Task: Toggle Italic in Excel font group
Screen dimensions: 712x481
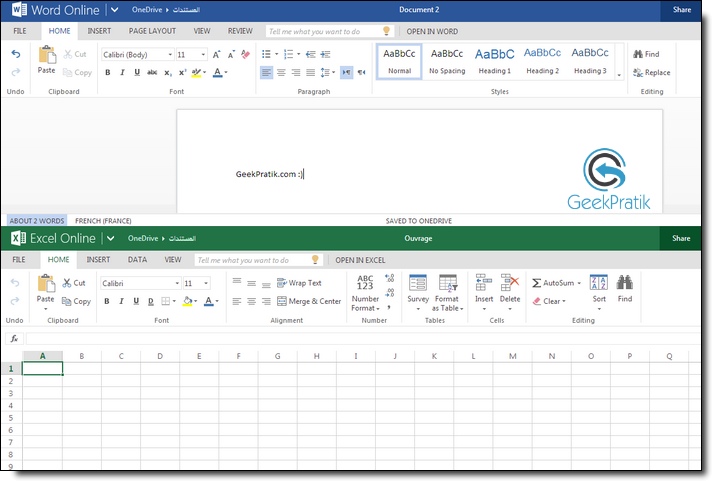Action: 121,301
